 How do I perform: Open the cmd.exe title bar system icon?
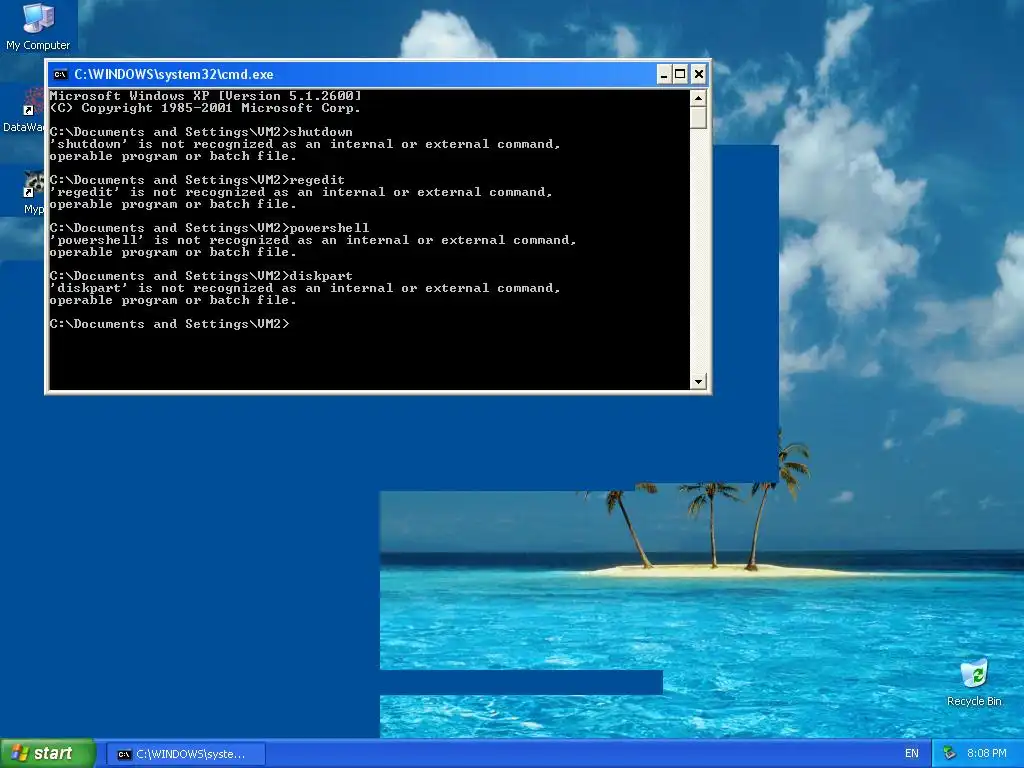[x=60, y=74]
